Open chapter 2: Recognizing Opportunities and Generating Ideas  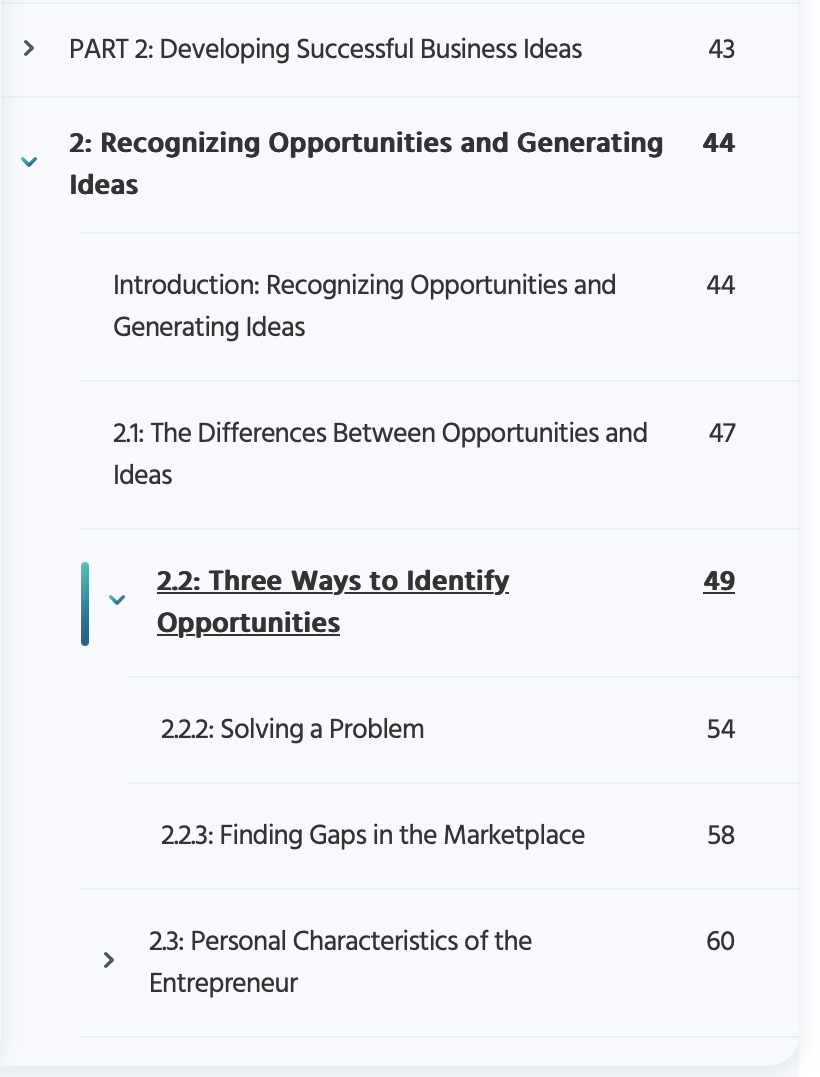pyautogui.click(x=365, y=162)
